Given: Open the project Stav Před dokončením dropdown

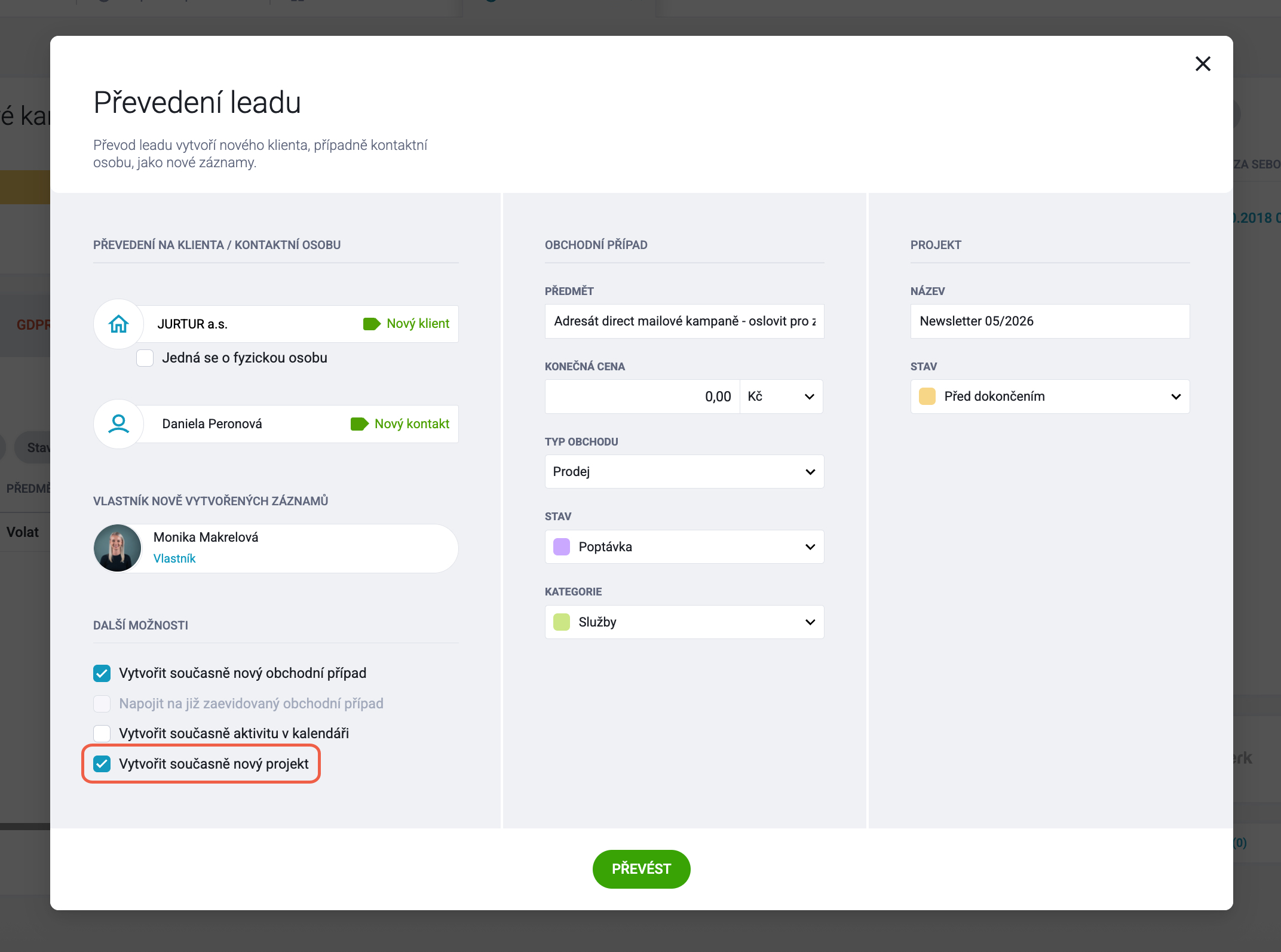Looking at the screenshot, I should pyautogui.click(x=1050, y=397).
